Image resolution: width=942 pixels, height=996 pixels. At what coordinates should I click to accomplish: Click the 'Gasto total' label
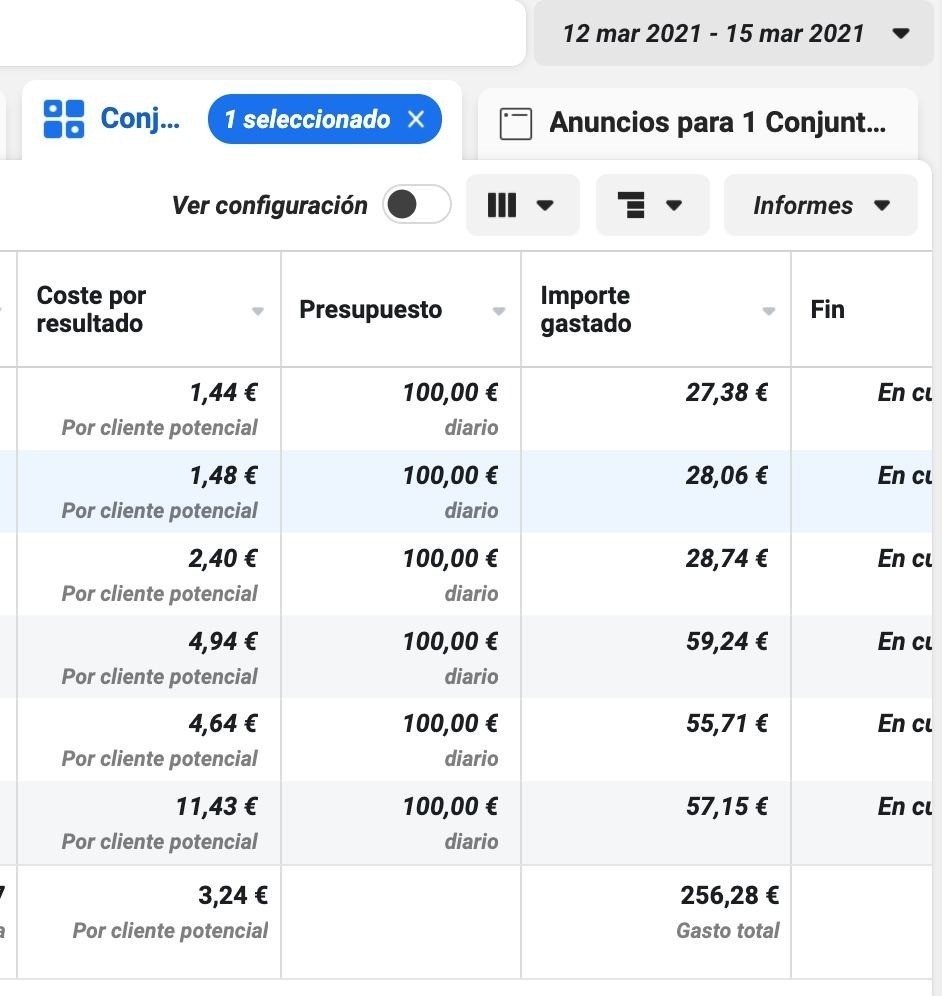727,931
